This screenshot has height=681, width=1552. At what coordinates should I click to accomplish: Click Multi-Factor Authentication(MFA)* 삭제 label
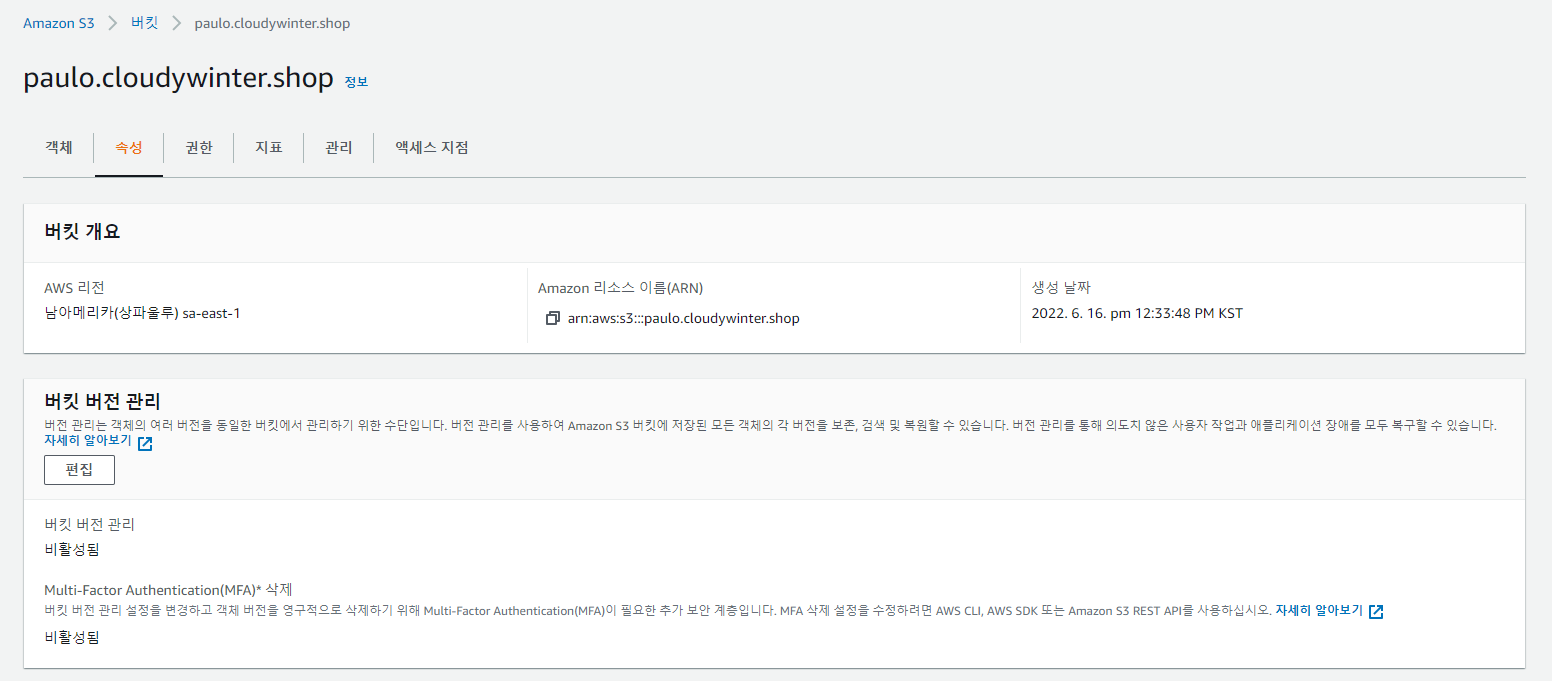click(x=168, y=589)
